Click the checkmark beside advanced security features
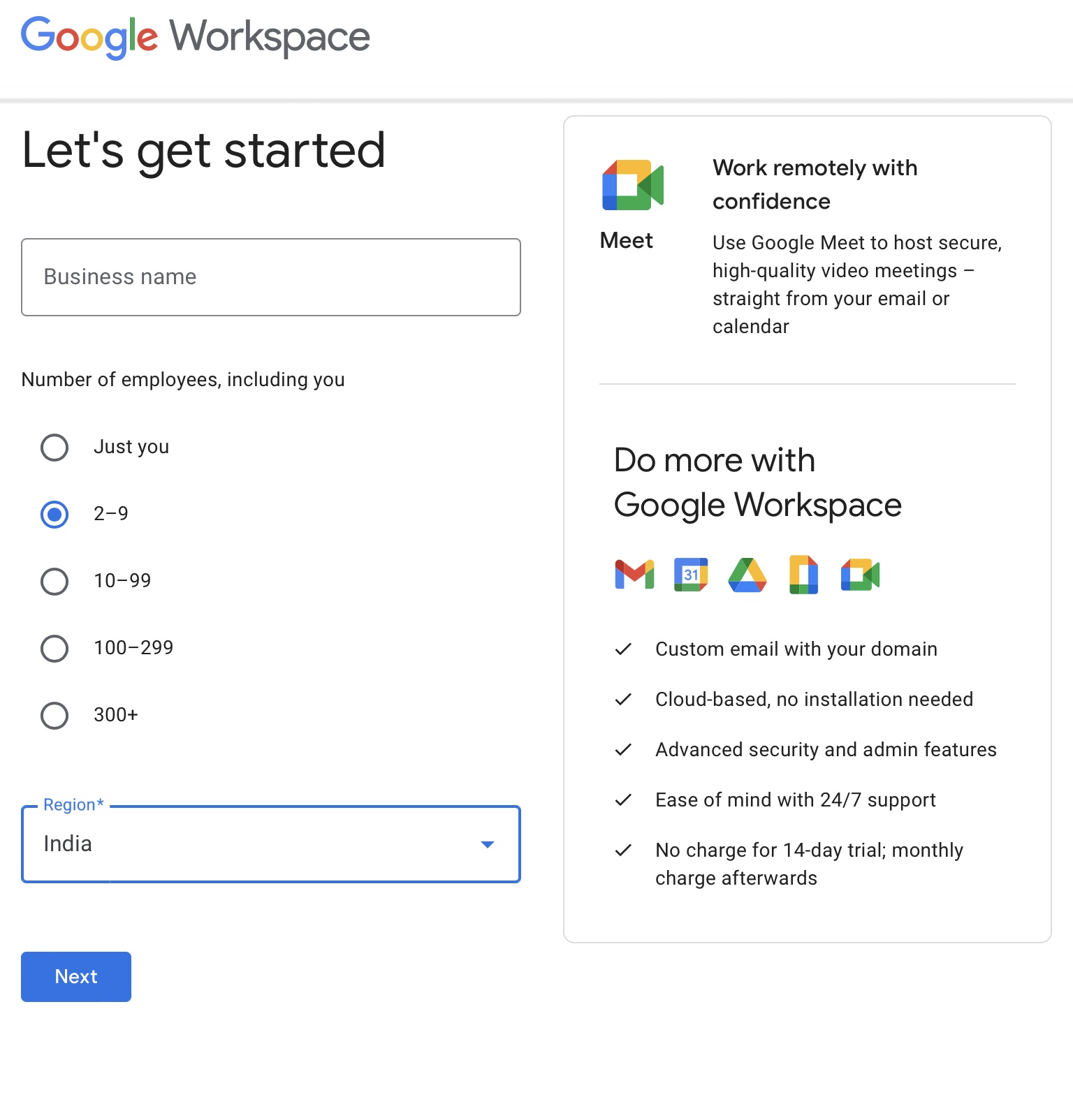The image size is (1073, 1120). [x=624, y=749]
